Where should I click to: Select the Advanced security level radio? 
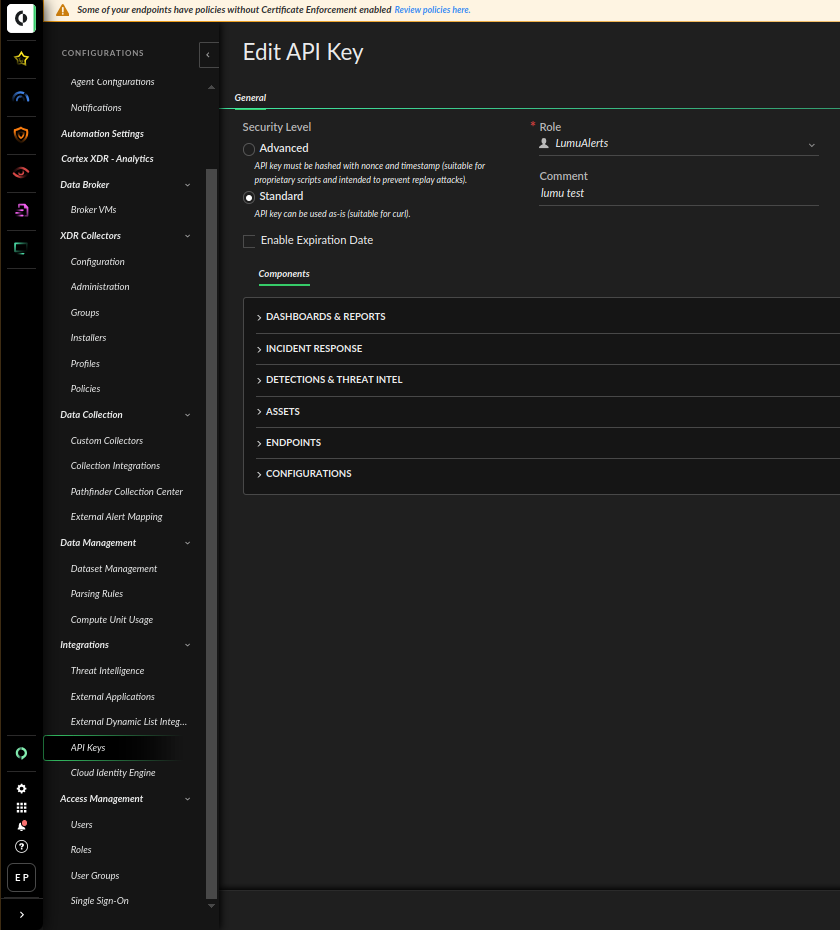(x=249, y=149)
